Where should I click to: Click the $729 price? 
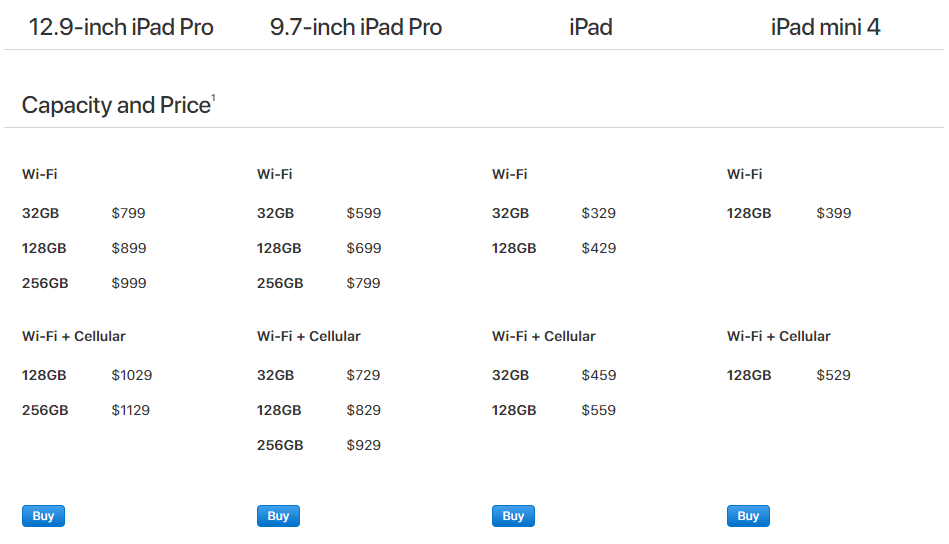363,375
